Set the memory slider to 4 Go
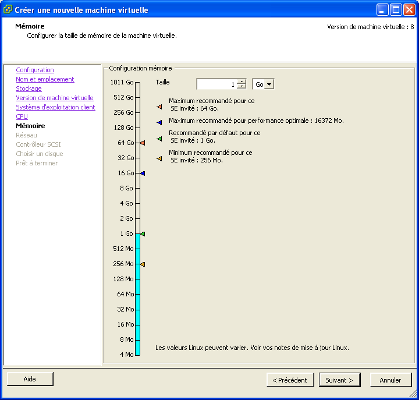 tap(137, 203)
